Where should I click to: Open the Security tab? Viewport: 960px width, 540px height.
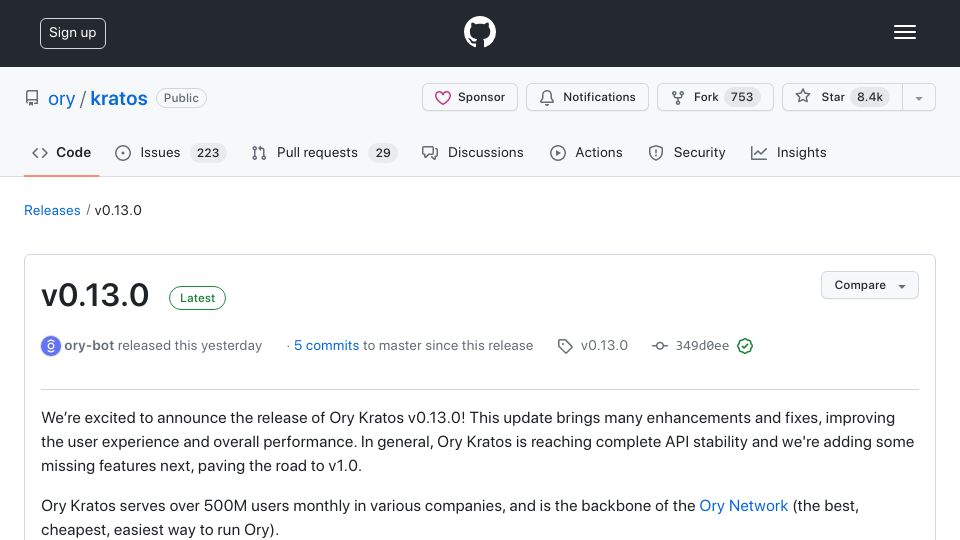click(x=687, y=152)
